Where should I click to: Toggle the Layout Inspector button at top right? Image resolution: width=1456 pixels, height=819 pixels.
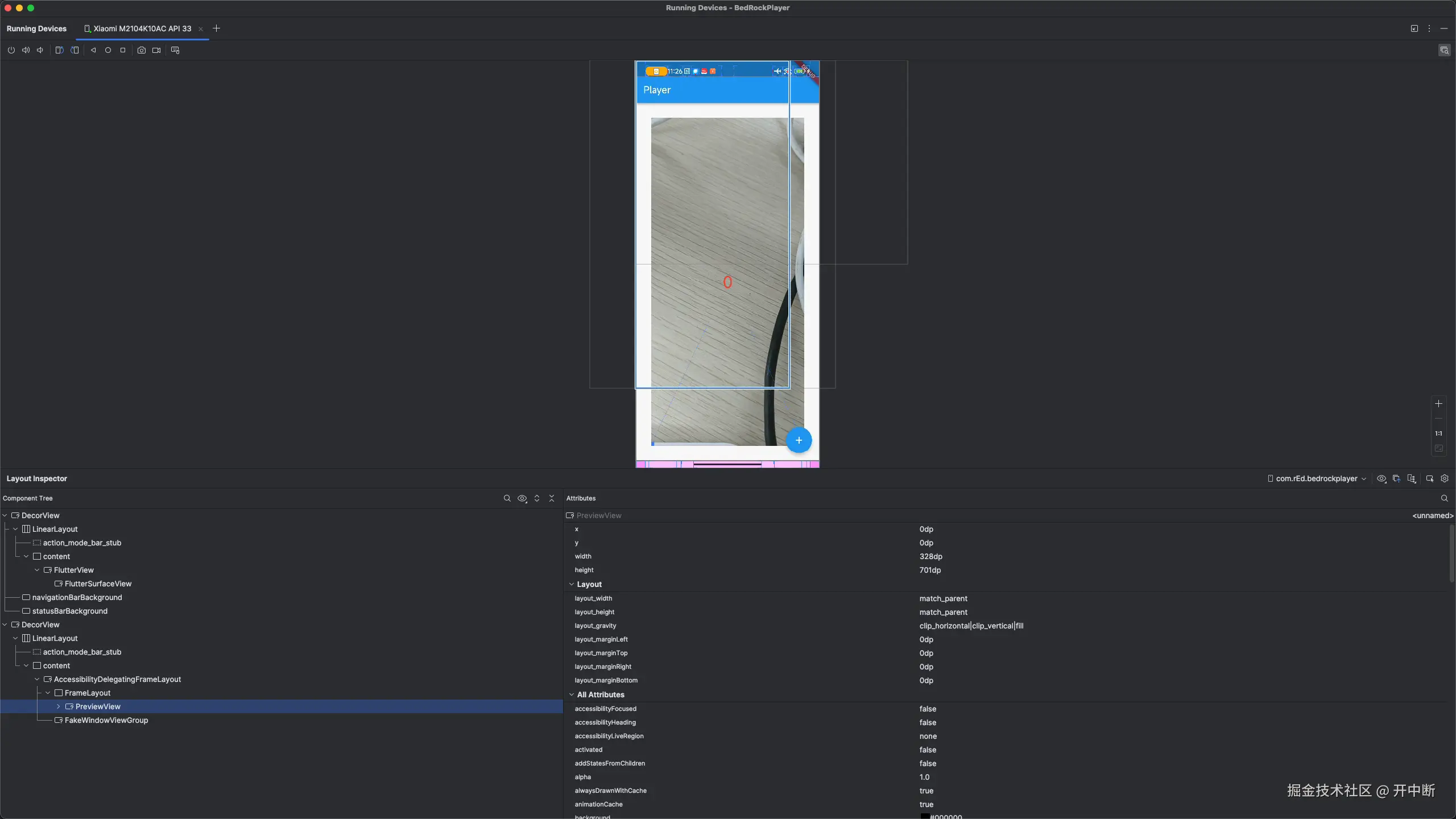click(x=1444, y=50)
